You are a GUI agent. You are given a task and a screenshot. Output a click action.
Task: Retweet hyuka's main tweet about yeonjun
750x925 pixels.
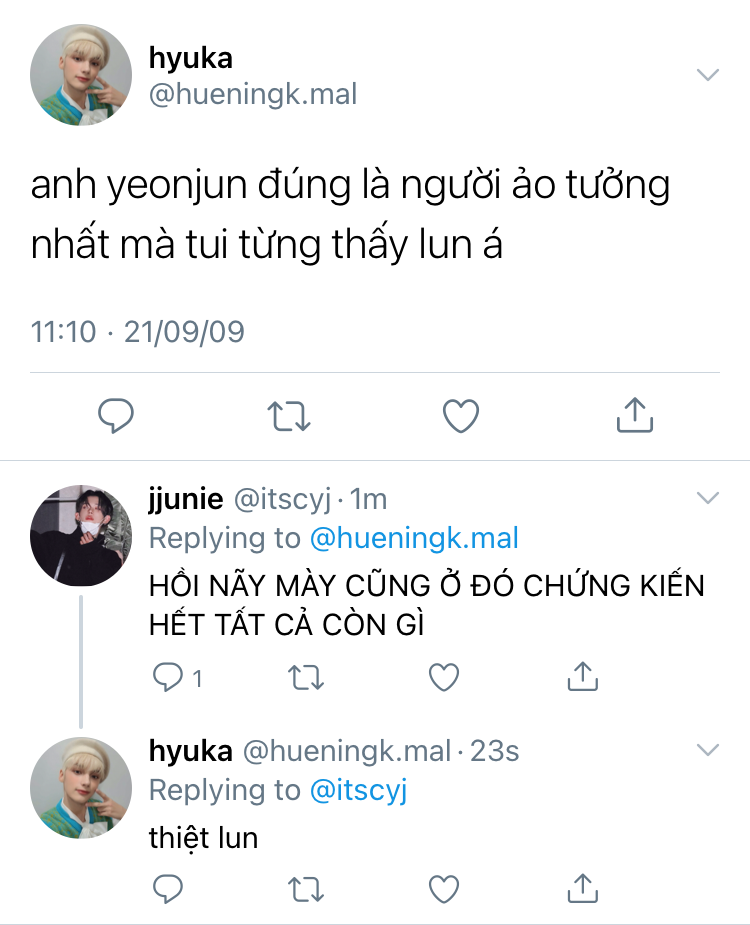point(289,416)
